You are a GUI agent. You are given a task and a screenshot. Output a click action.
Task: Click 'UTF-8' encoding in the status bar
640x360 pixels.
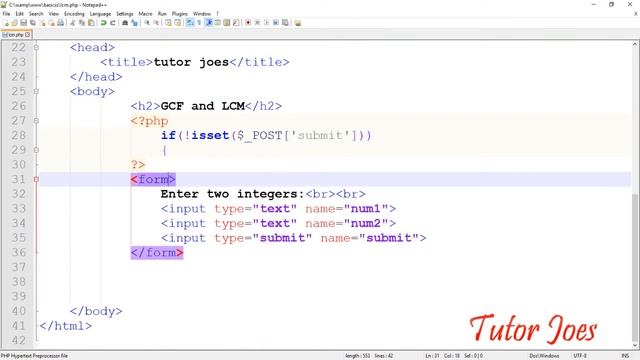click(x=580, y=356)
